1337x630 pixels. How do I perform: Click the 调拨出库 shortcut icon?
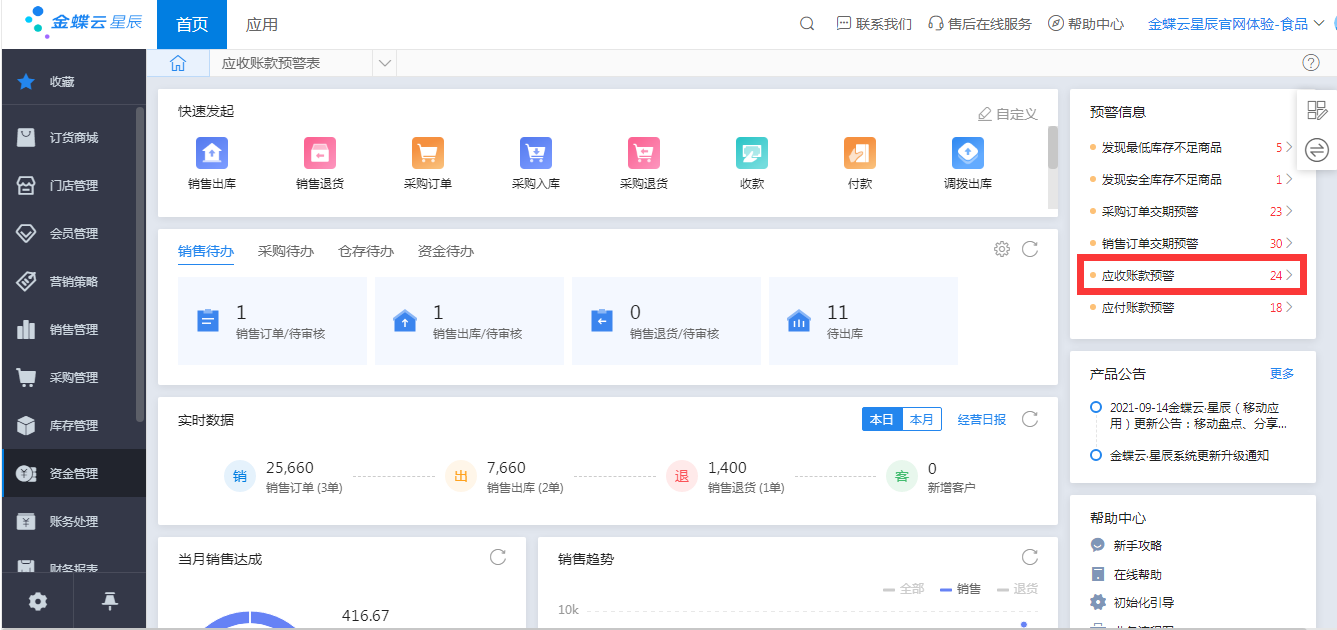[968, 154]
